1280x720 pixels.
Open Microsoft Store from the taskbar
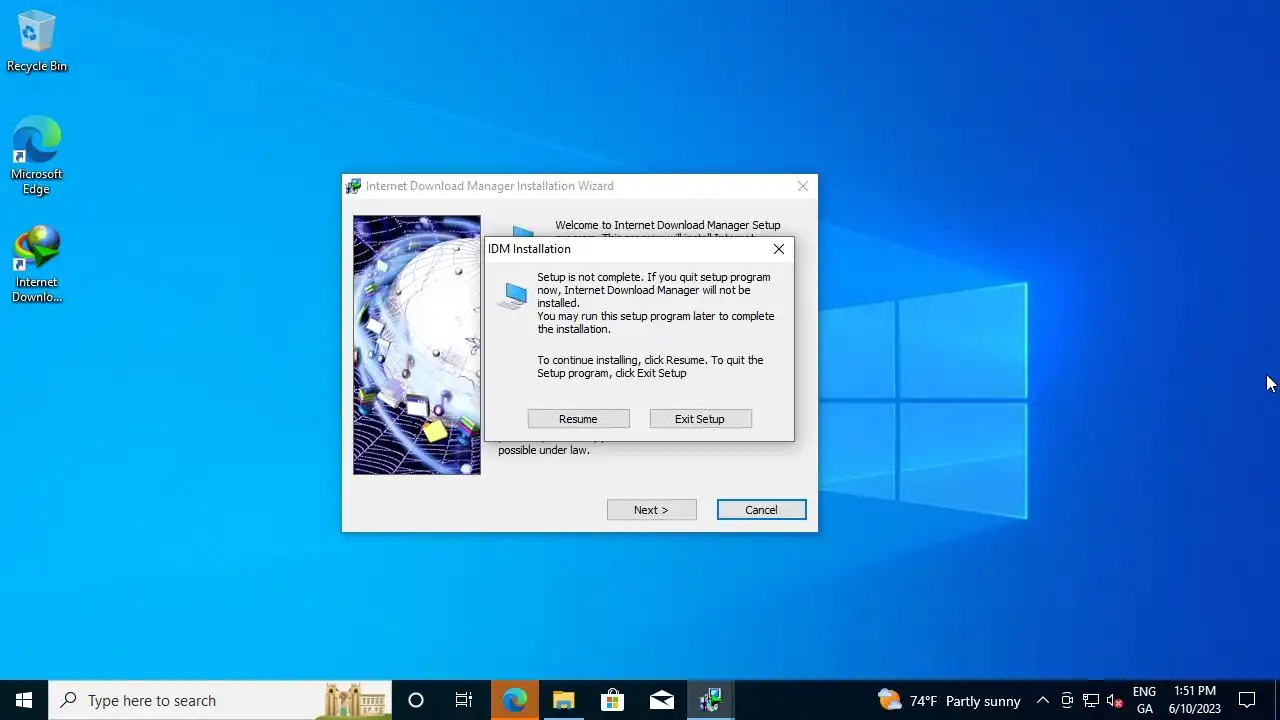pyautogui.click(x=612, y=700)
